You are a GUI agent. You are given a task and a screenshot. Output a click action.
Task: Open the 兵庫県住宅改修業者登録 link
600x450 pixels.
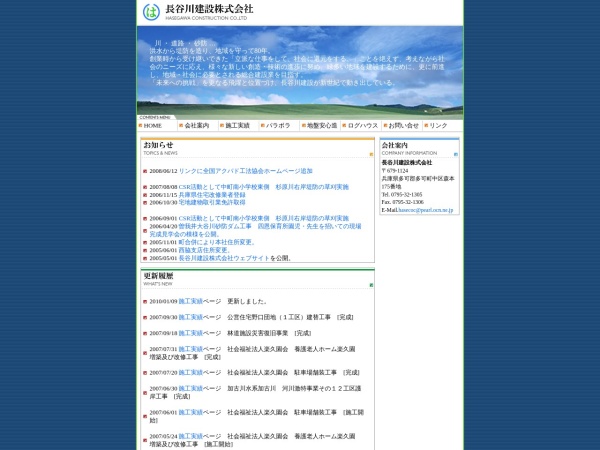(212, 195)
